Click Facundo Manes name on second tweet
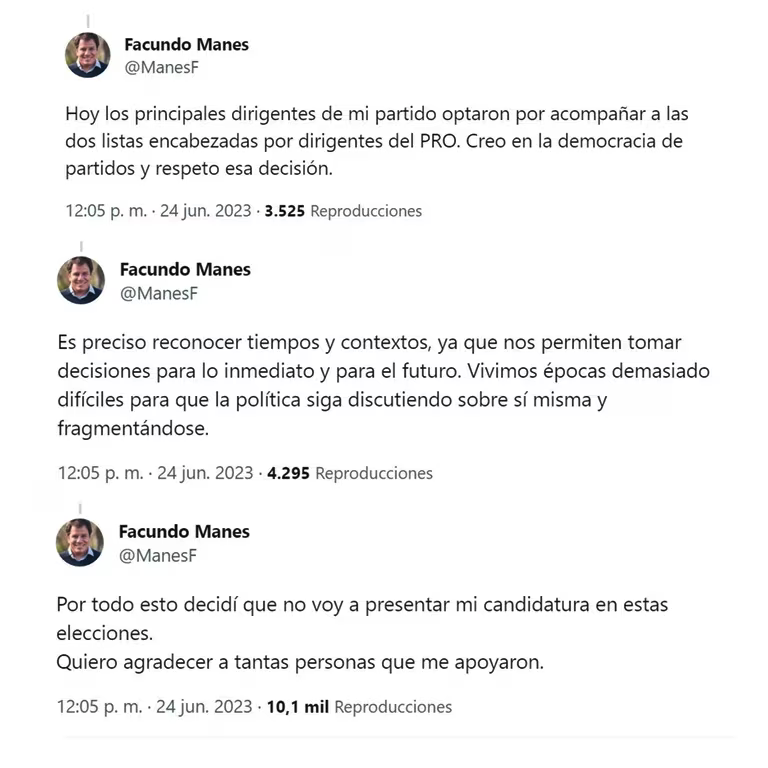768x768 pixels. click(185, 269)
